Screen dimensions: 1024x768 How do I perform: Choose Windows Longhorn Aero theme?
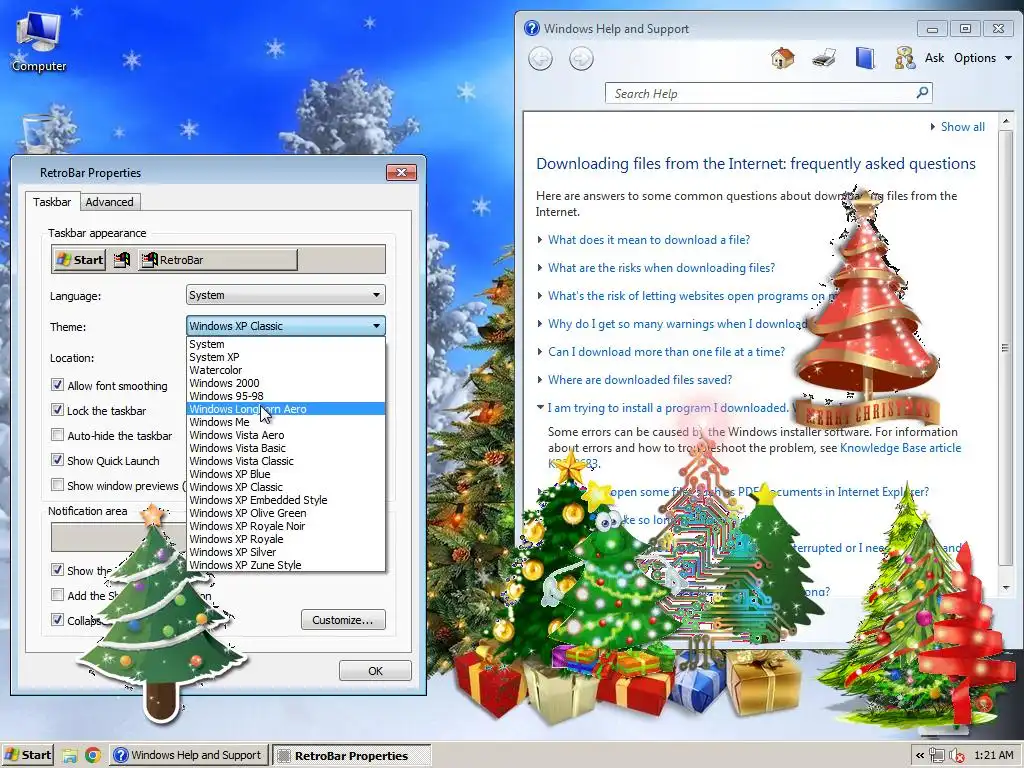tap(286, 409)
